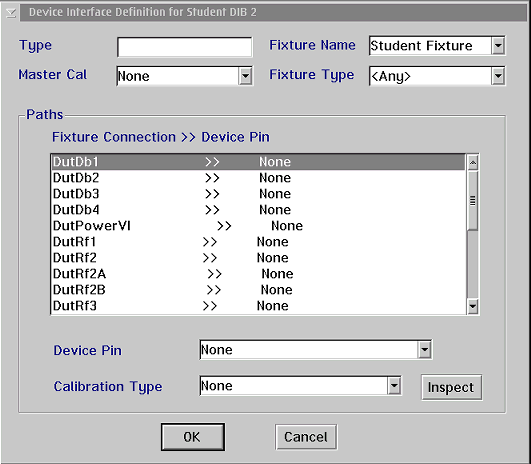
Task: Click the Cancel button
Action: coord(306,437)
